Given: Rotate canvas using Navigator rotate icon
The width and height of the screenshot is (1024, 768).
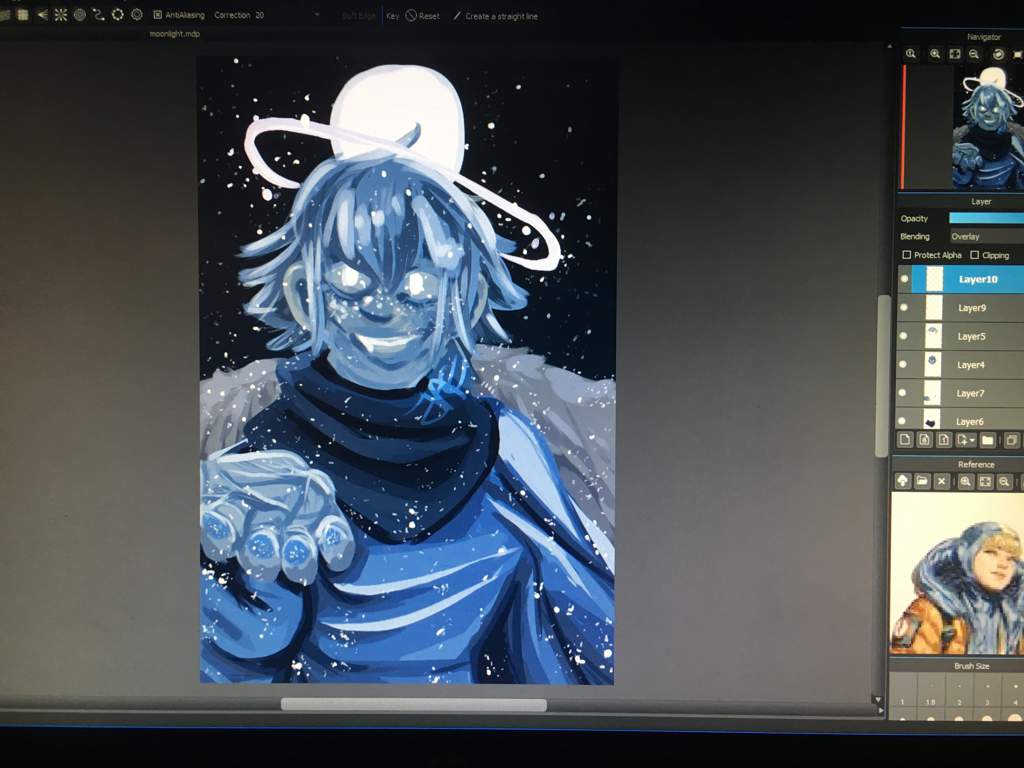Looking at the screenshot, I should click(x=998, y=54).
